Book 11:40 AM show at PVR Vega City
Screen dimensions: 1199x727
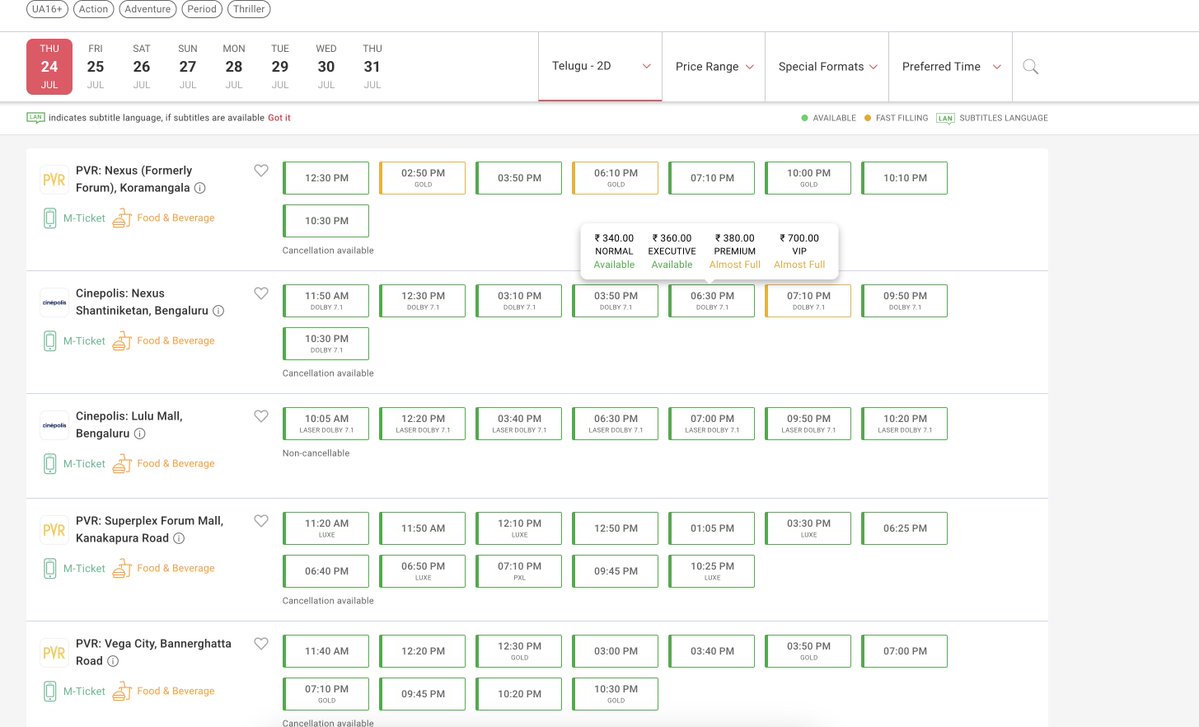(327, 651)
